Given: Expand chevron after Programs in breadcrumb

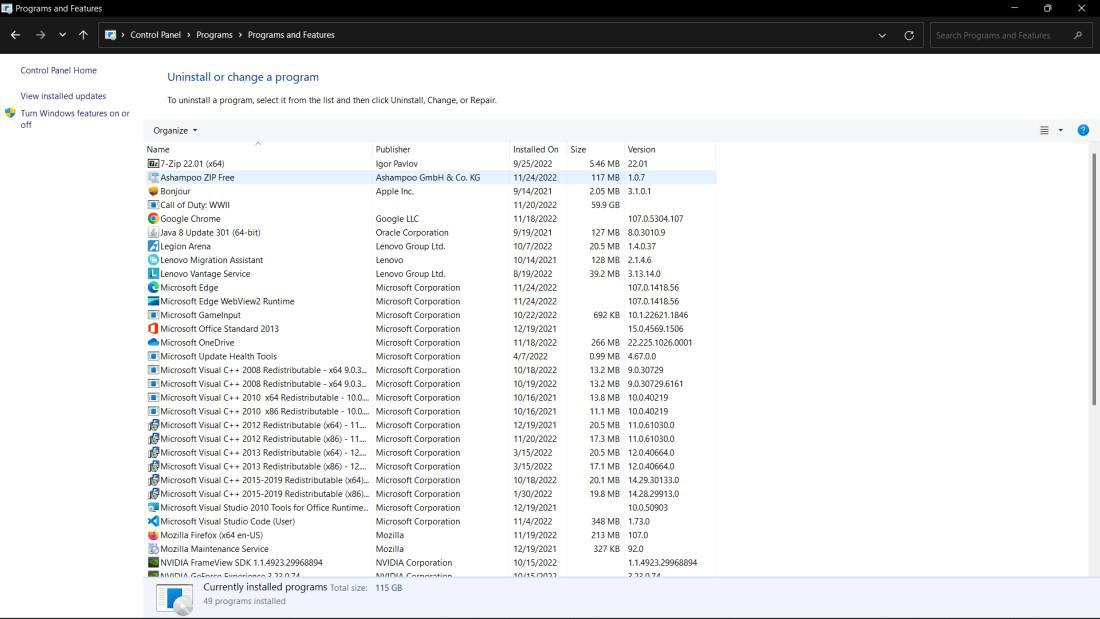Looking at the screenshot, I should [x=240, y=35].
